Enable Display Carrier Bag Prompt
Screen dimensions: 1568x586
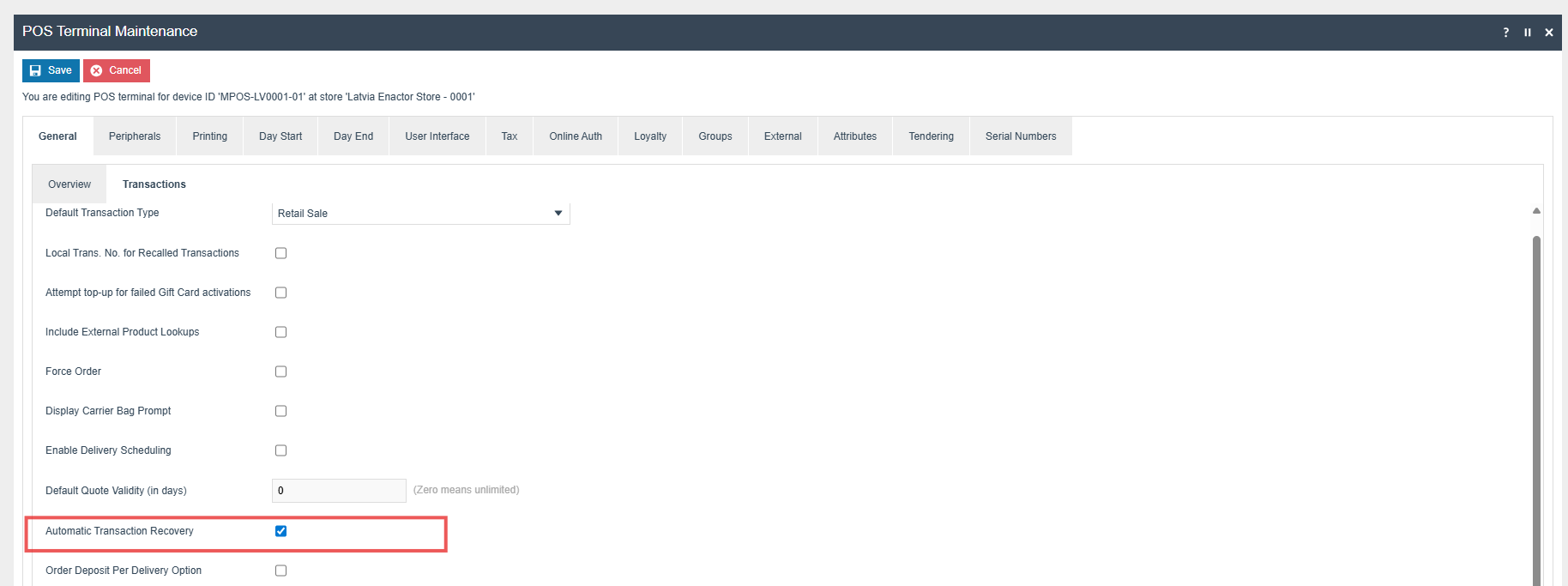click(x=280, y=411)
